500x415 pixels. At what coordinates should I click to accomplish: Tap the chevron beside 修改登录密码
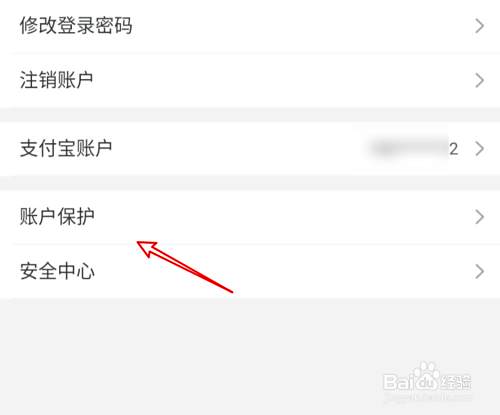pyautogui.click(x=479, y=26)
